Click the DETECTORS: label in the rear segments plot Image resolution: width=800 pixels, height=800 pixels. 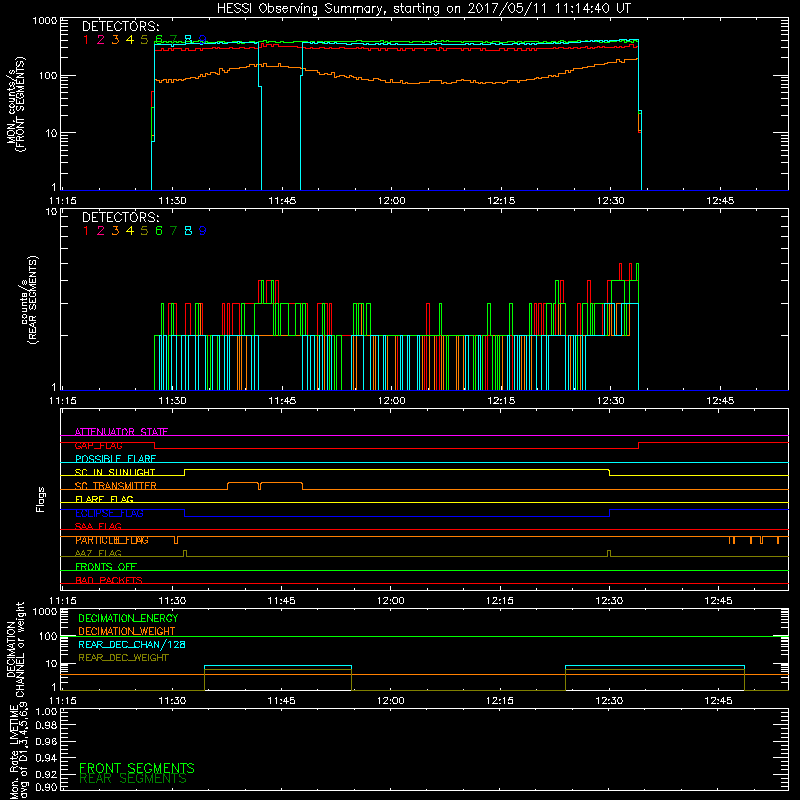coord(120,218)
